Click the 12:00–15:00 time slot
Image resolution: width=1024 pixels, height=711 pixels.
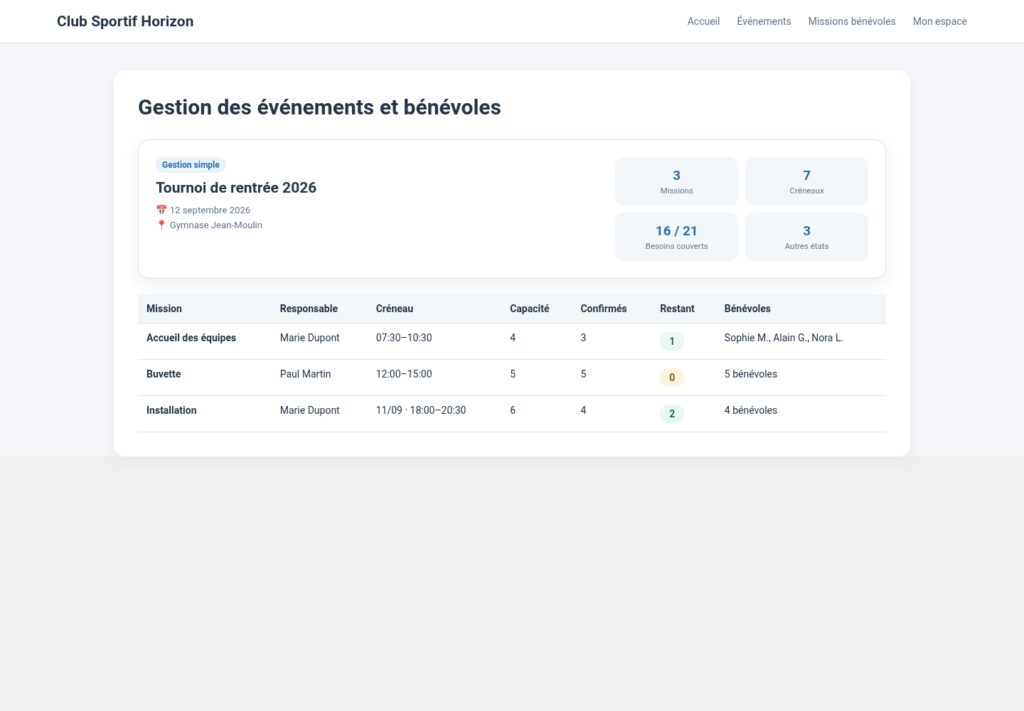tap(404, 374)
